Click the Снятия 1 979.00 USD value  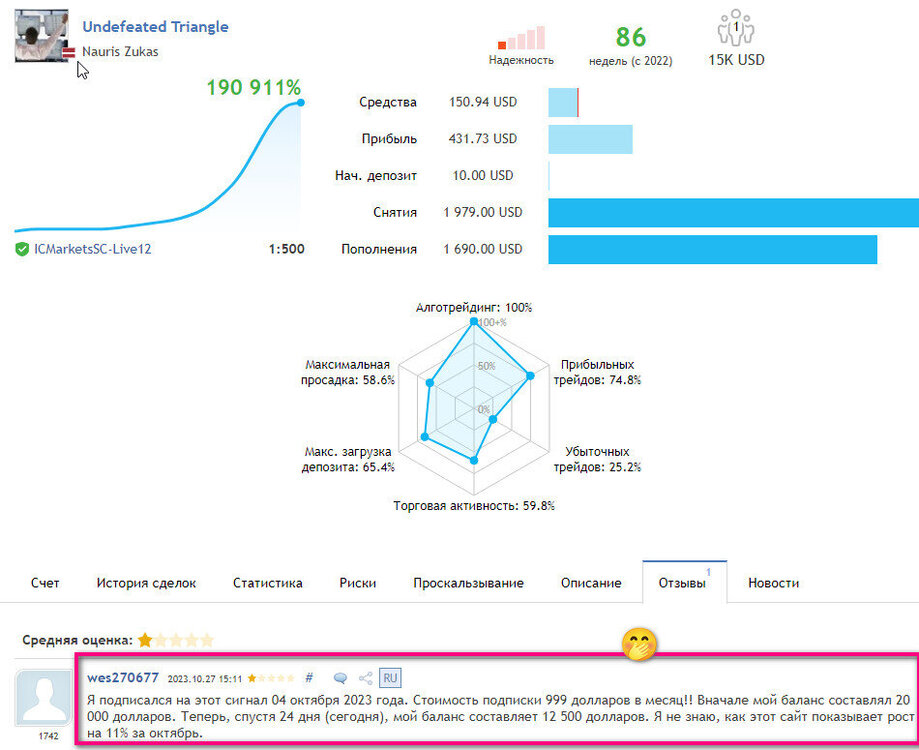(483, 212)
